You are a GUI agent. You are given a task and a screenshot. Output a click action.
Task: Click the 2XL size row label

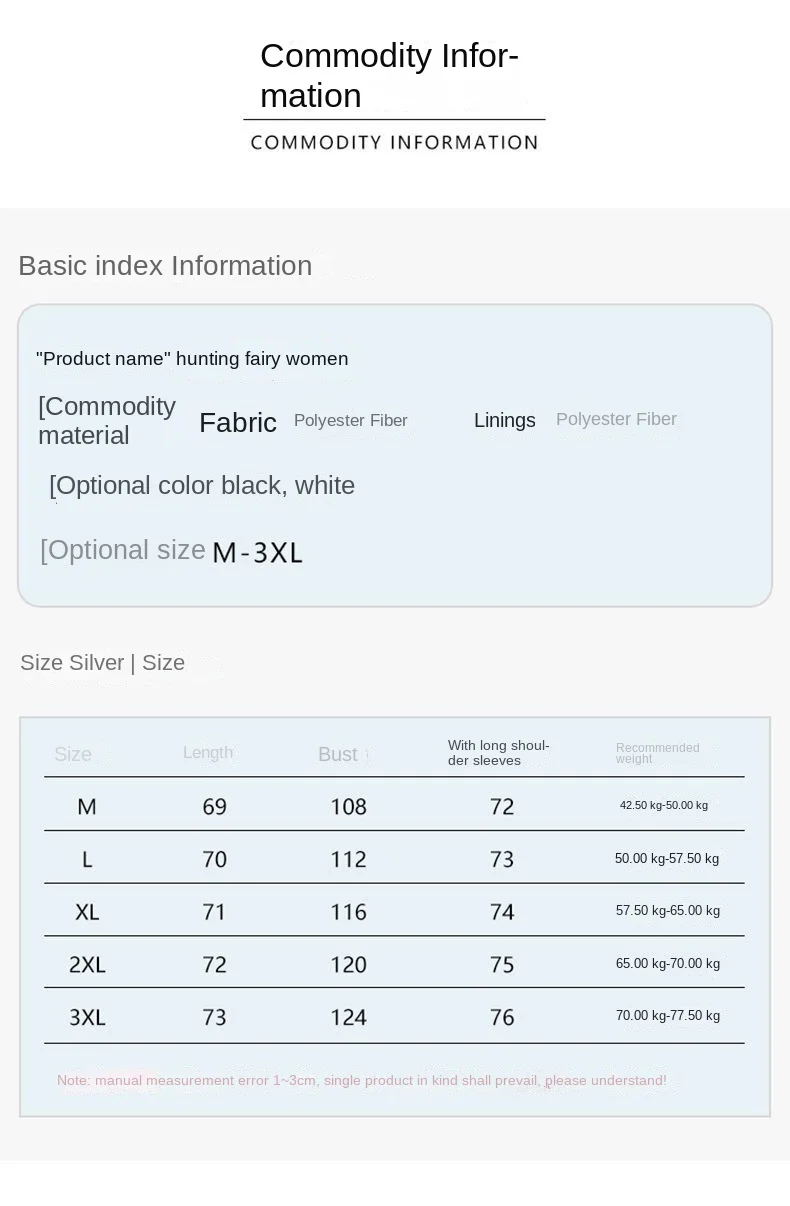[x=87, y=965]
